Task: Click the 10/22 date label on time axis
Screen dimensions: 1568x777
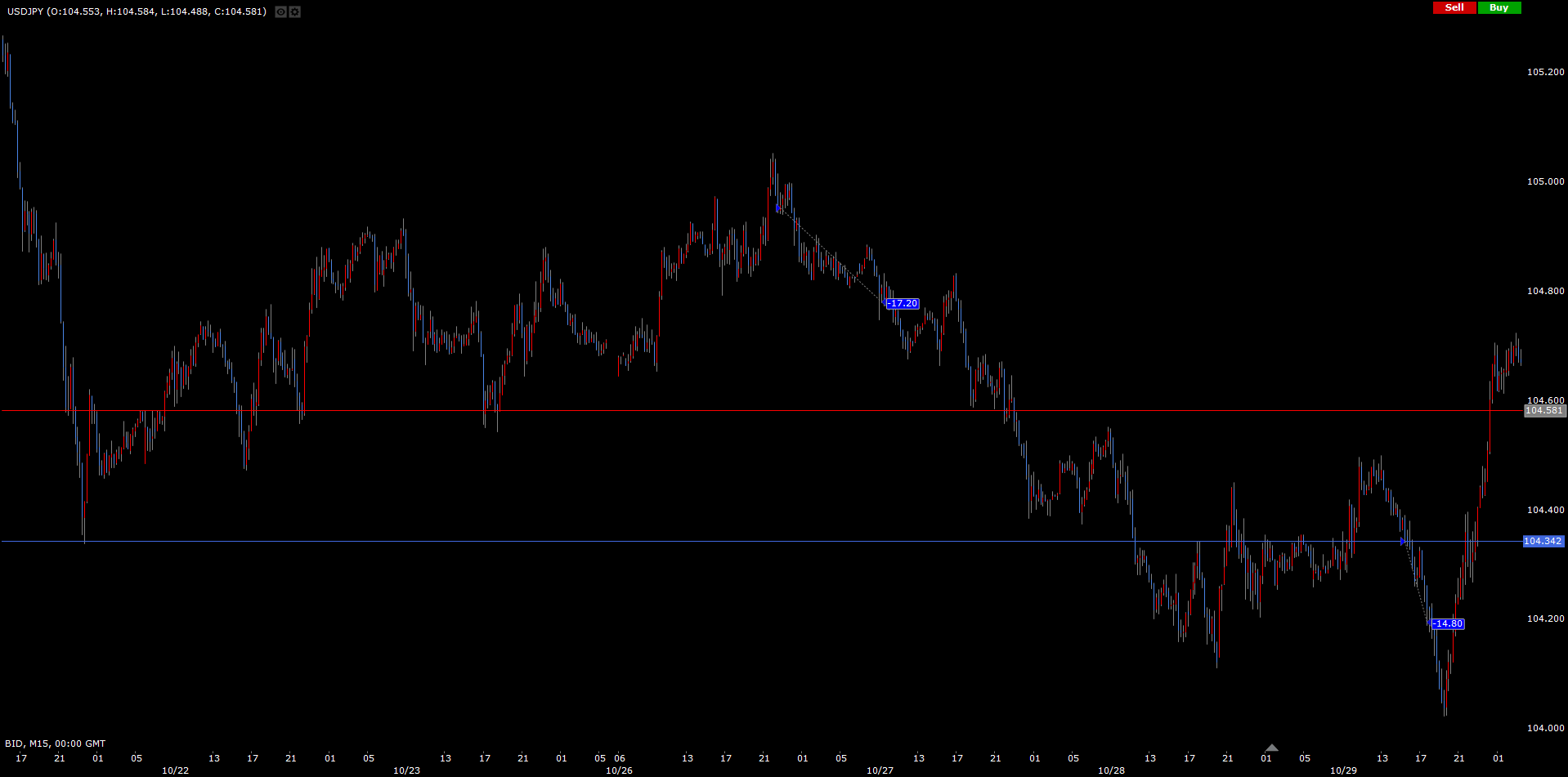Action: click(175, 770)
